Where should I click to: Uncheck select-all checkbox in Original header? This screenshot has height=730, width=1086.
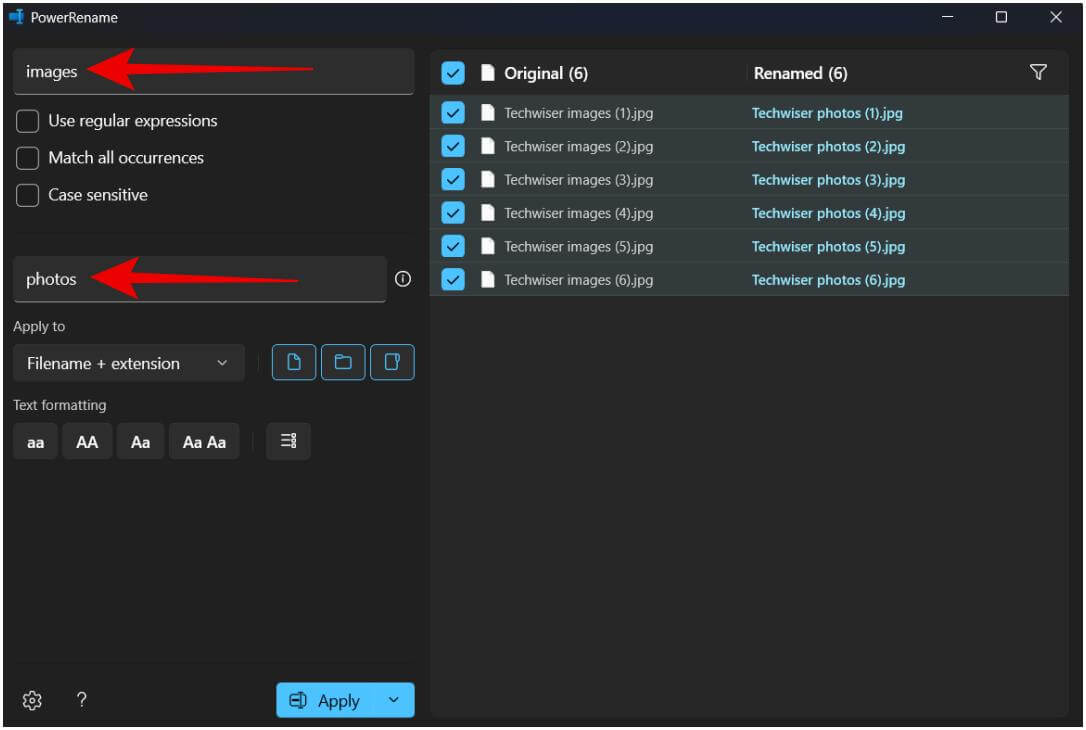pos(453,73)
